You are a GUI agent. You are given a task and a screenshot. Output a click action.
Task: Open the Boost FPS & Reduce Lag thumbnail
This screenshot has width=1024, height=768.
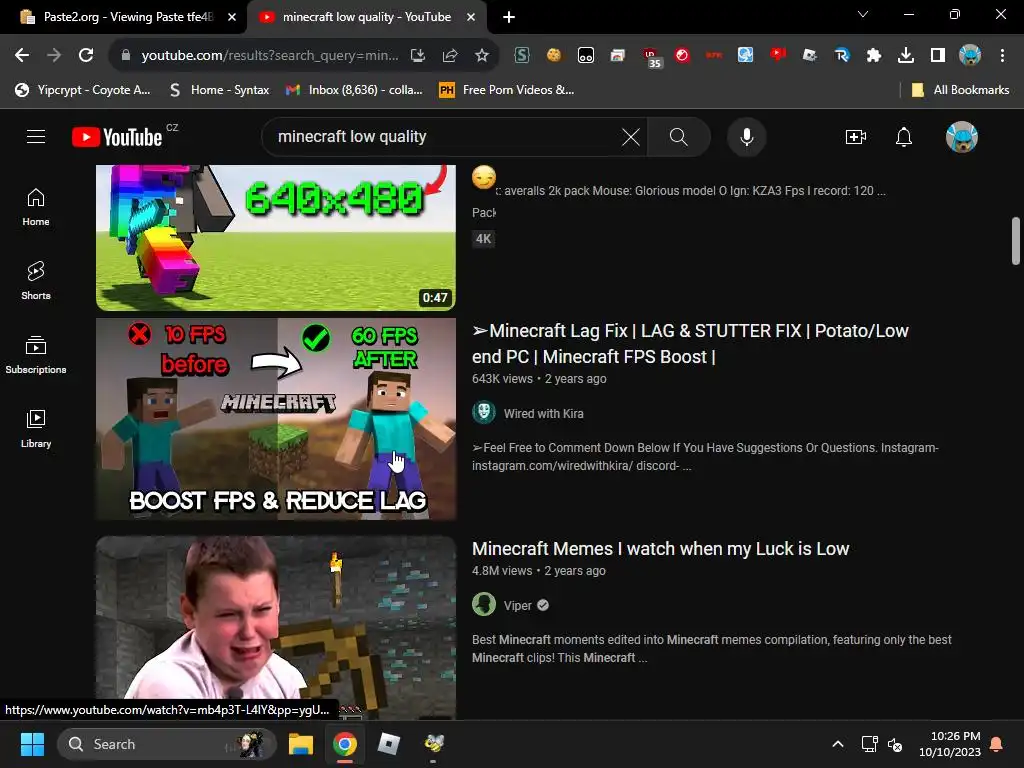[276, 419]
